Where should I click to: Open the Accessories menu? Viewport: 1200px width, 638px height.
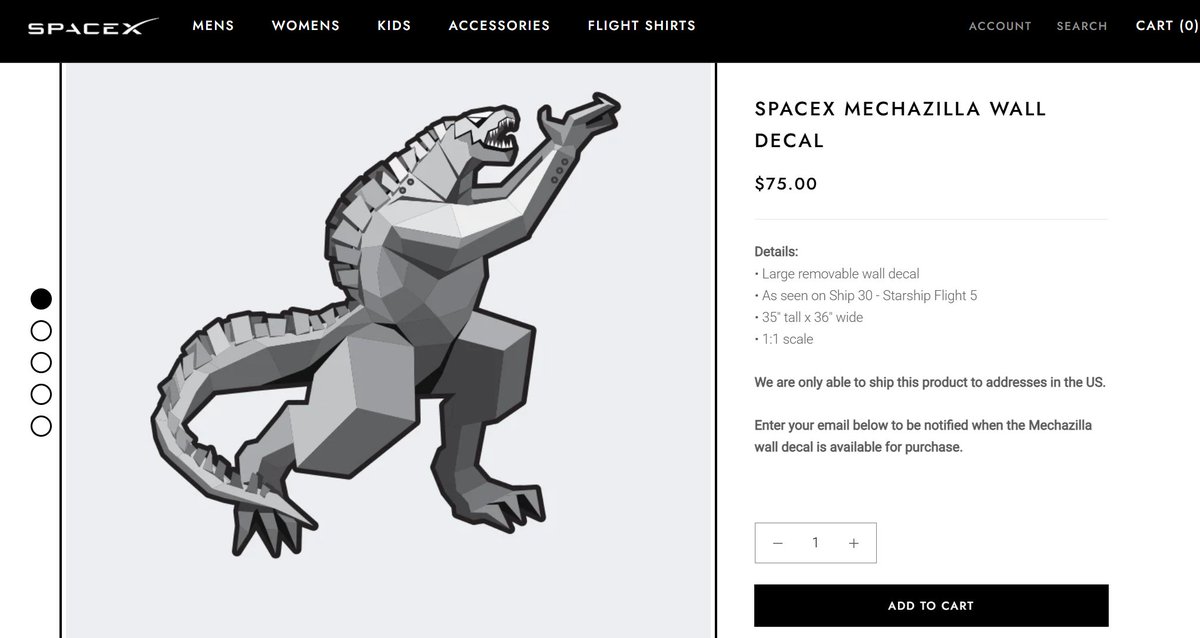[499, 25]
